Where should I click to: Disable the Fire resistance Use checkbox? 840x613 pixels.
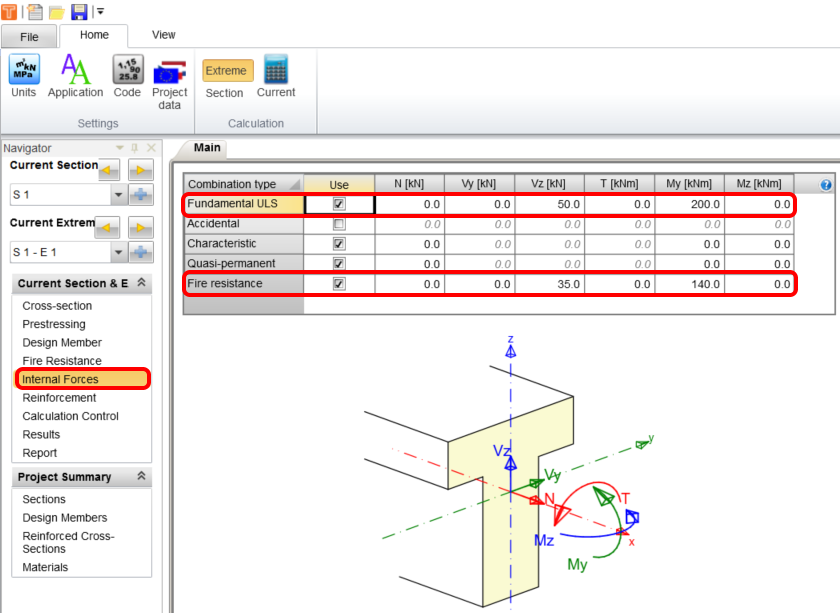(339, 284)
